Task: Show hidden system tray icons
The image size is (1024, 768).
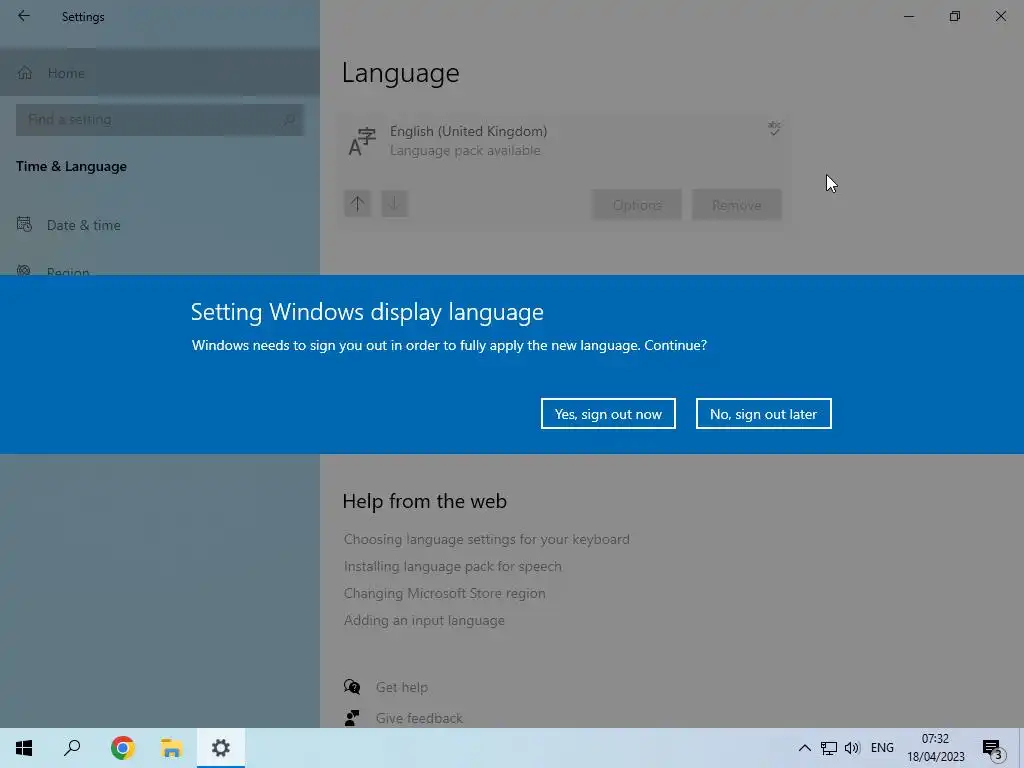Action: click(805, 748)
